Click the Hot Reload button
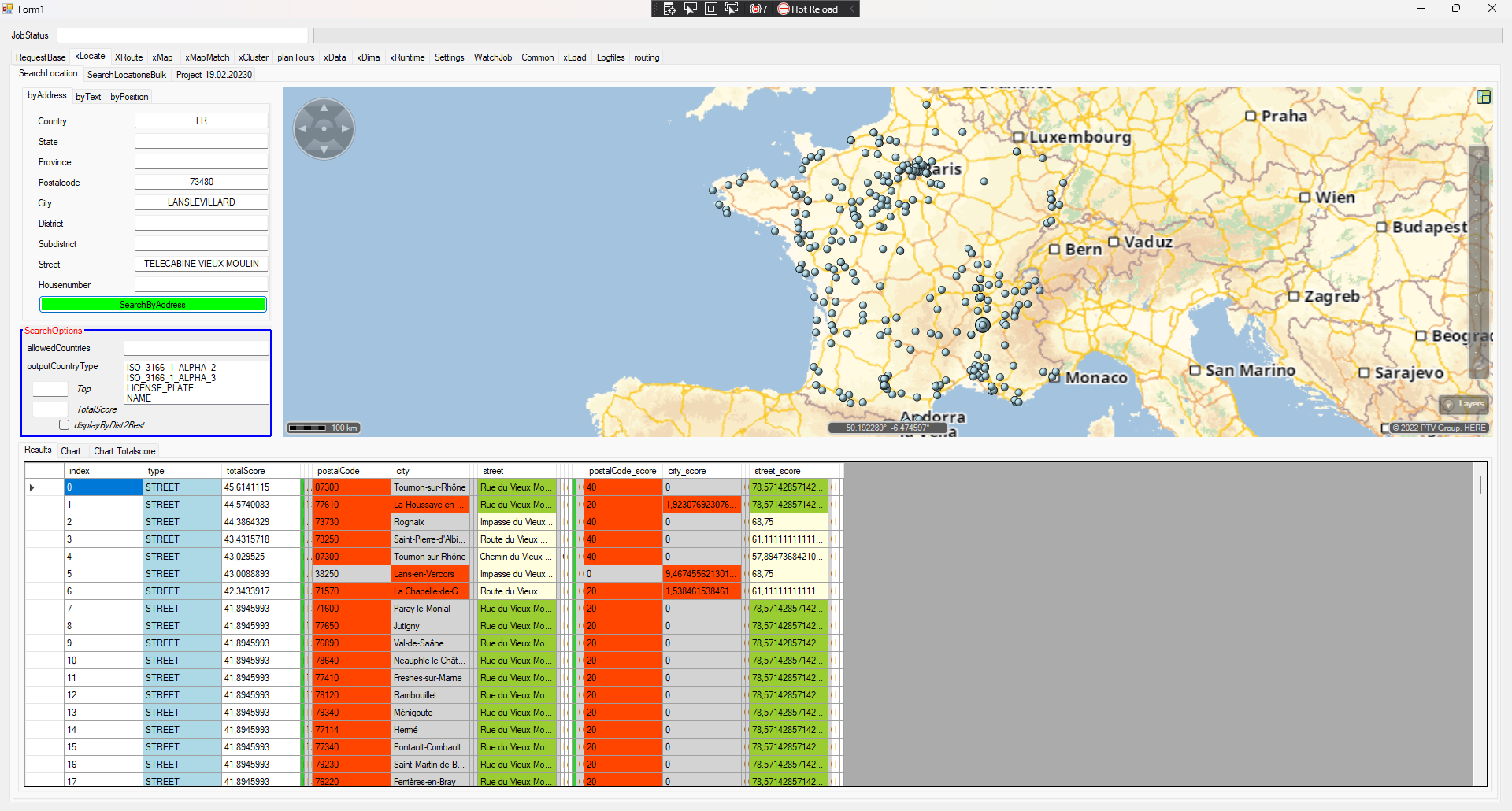This screenshot has height=811, width=1512. (x=807, y=9)
